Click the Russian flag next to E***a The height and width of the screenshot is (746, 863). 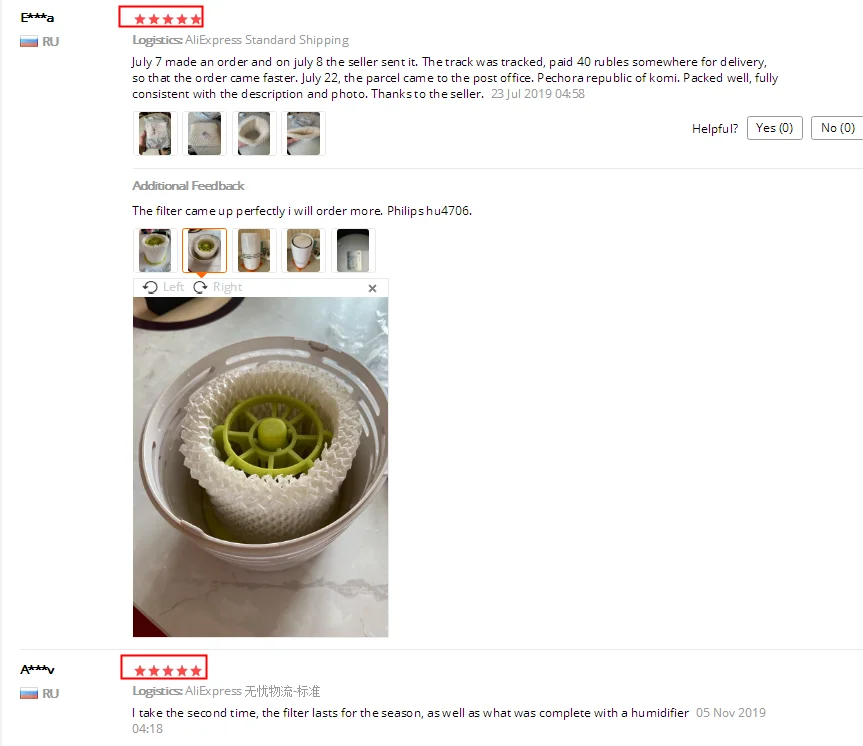29,41
